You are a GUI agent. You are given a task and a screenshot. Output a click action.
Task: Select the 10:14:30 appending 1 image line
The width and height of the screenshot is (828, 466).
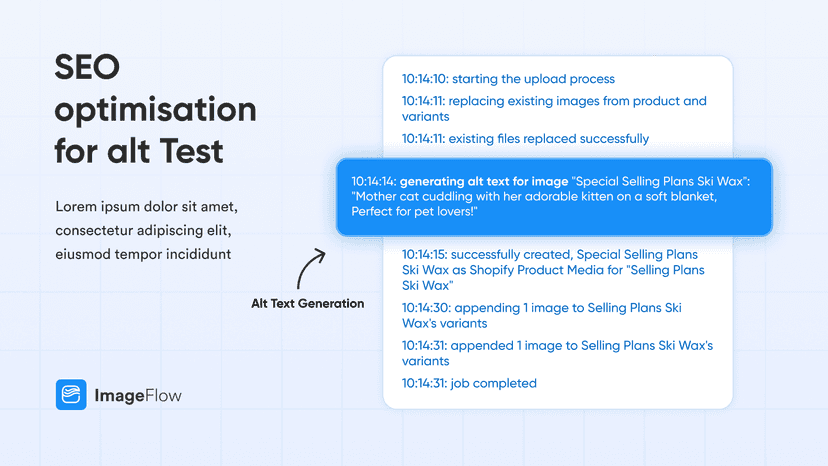[541, 315]
